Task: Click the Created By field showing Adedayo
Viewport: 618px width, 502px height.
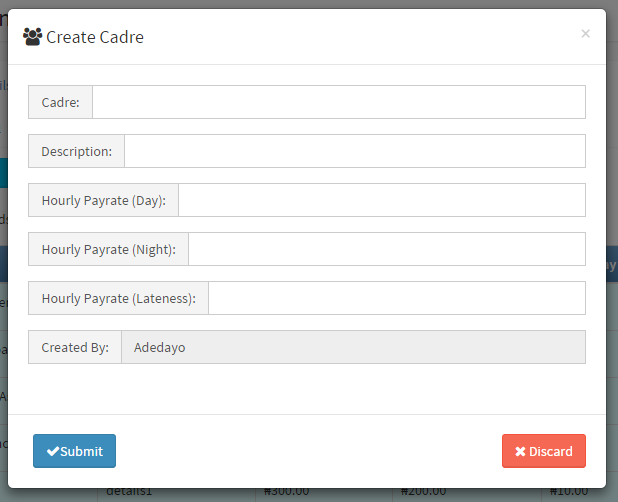Action: point(352,347)
